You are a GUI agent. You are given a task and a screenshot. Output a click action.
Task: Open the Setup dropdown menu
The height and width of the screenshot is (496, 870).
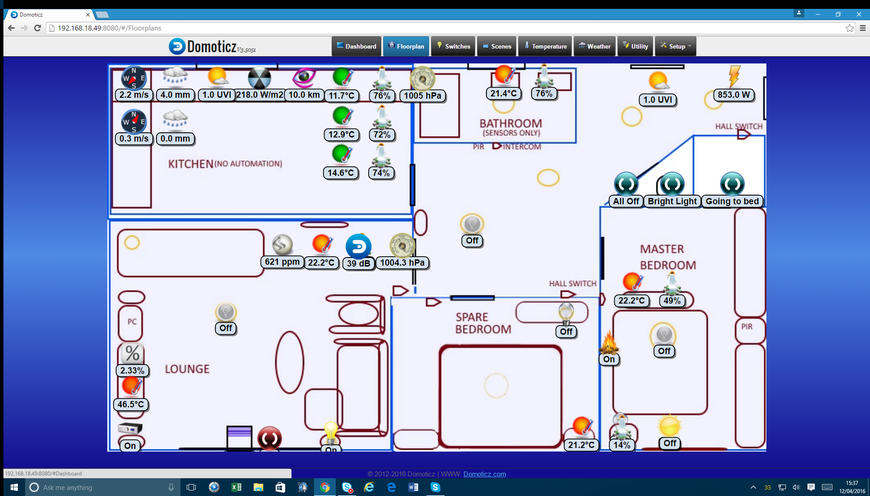(x=676, y=46)
